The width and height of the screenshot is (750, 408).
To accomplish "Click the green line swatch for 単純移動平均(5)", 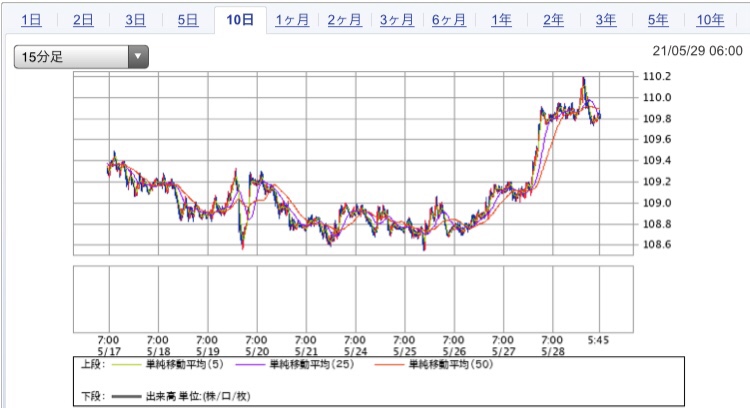I will (126, 365).
